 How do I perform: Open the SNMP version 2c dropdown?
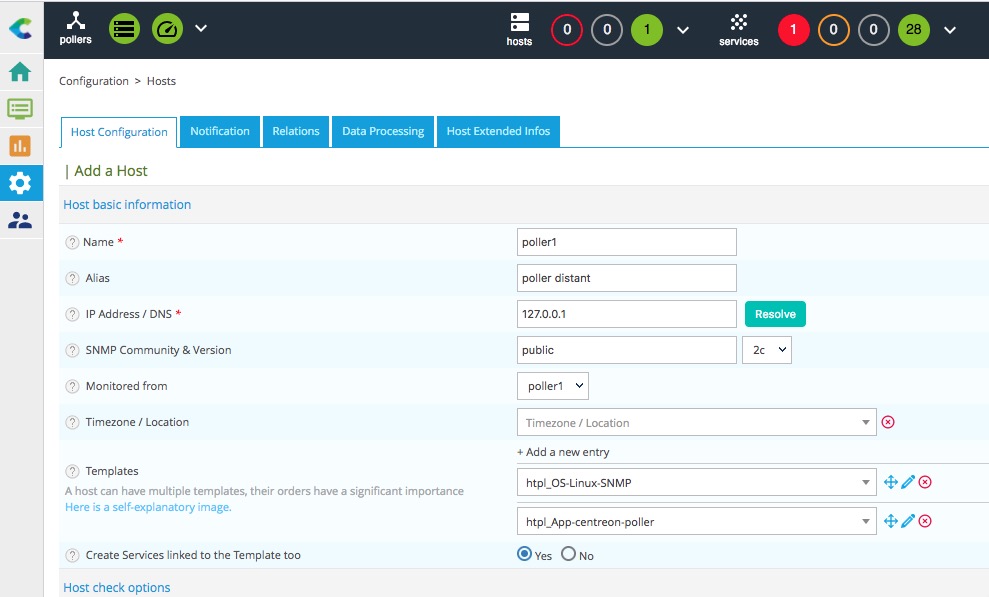pos(767,350)
